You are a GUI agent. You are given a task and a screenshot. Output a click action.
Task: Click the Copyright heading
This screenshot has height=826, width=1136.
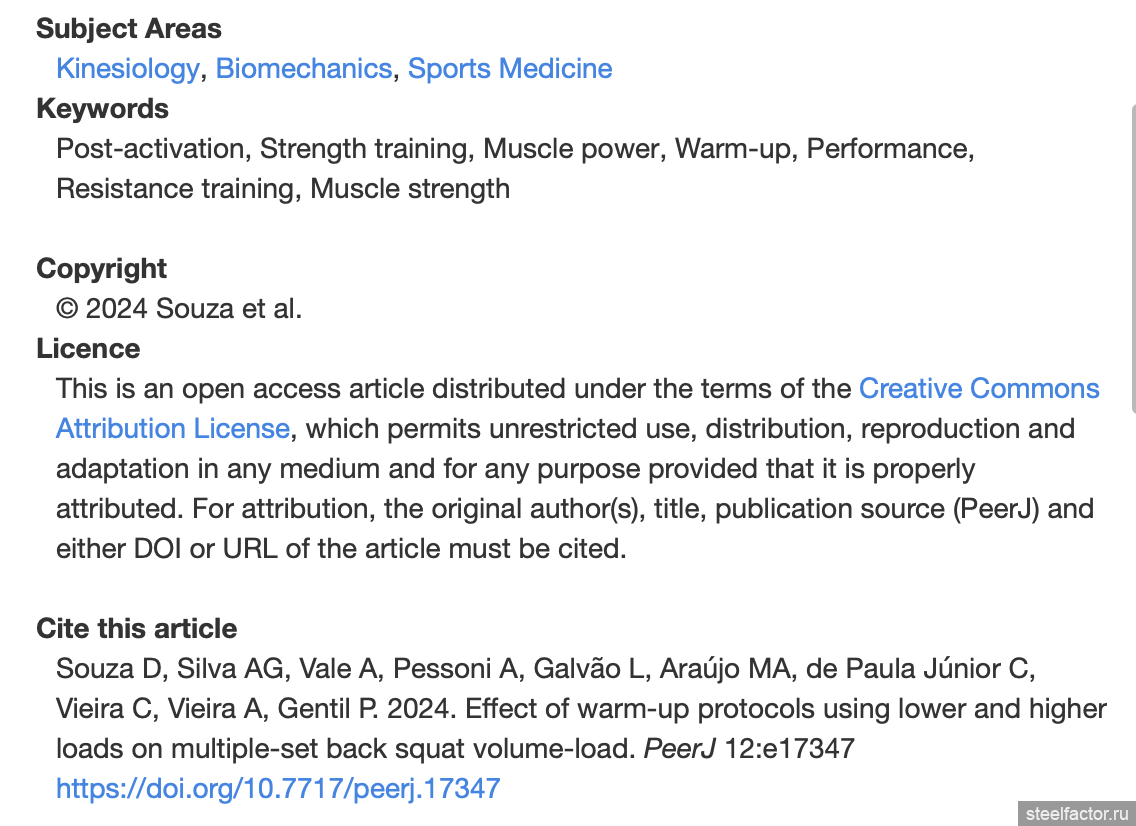click(x=101, y=269)
